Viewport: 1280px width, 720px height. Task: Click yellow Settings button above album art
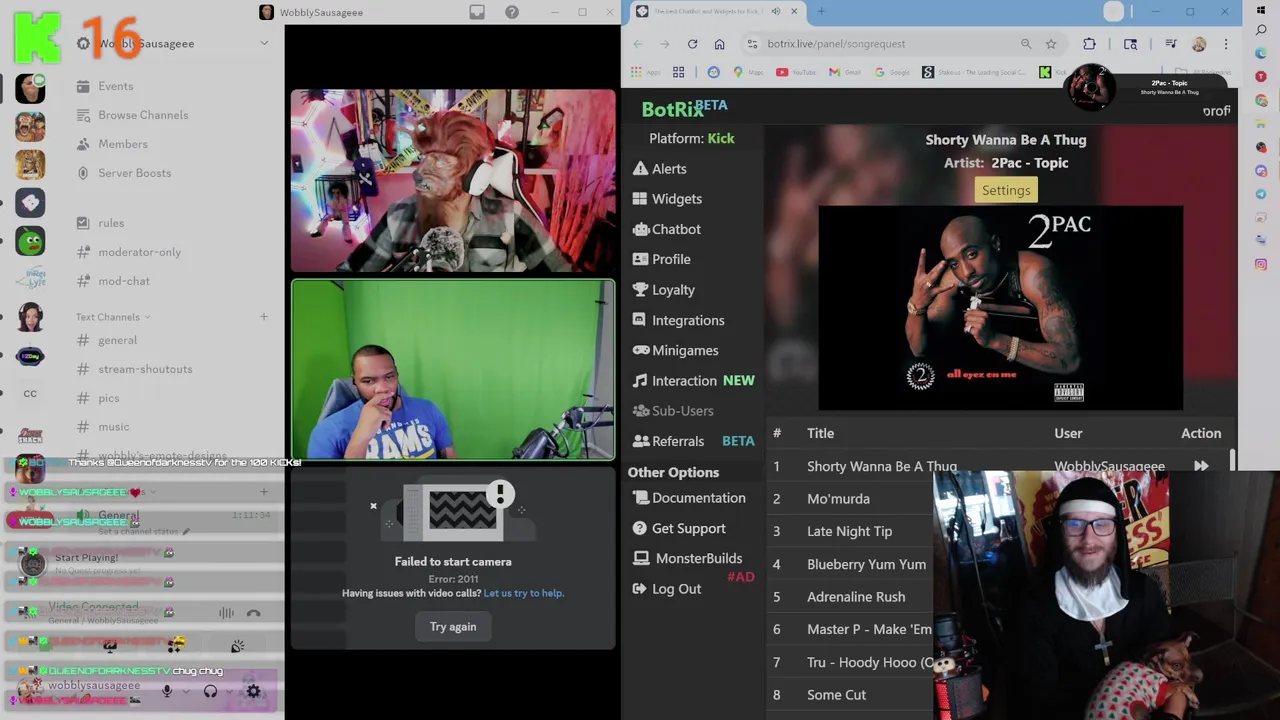click(1006, 190)
